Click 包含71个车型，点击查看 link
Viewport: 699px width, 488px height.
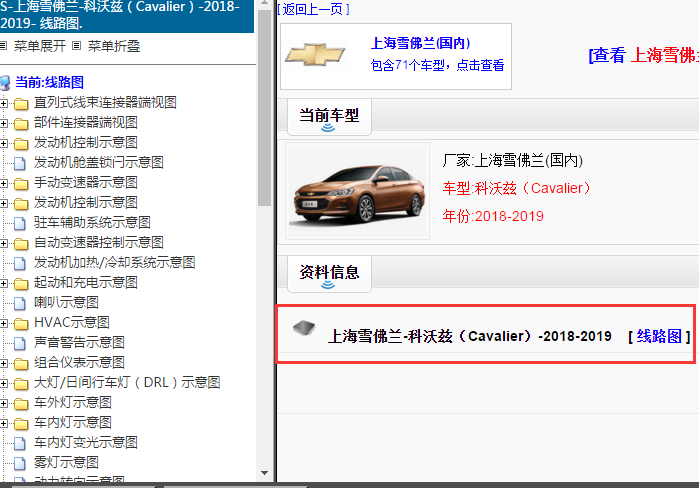pos(437,66)
